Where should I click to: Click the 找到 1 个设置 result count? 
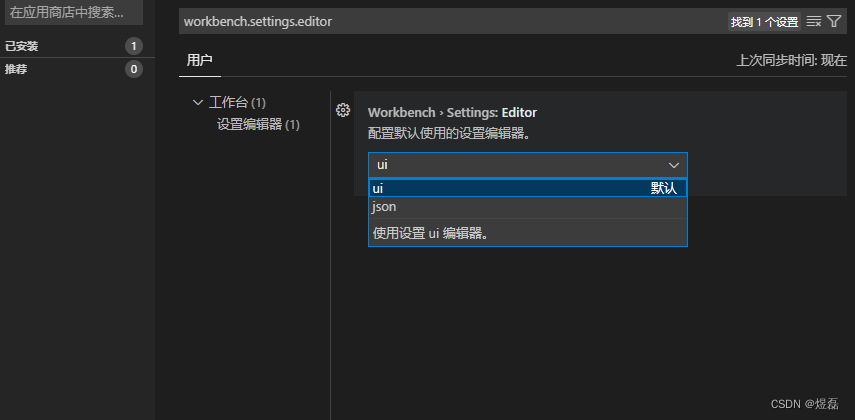(764, 22)
